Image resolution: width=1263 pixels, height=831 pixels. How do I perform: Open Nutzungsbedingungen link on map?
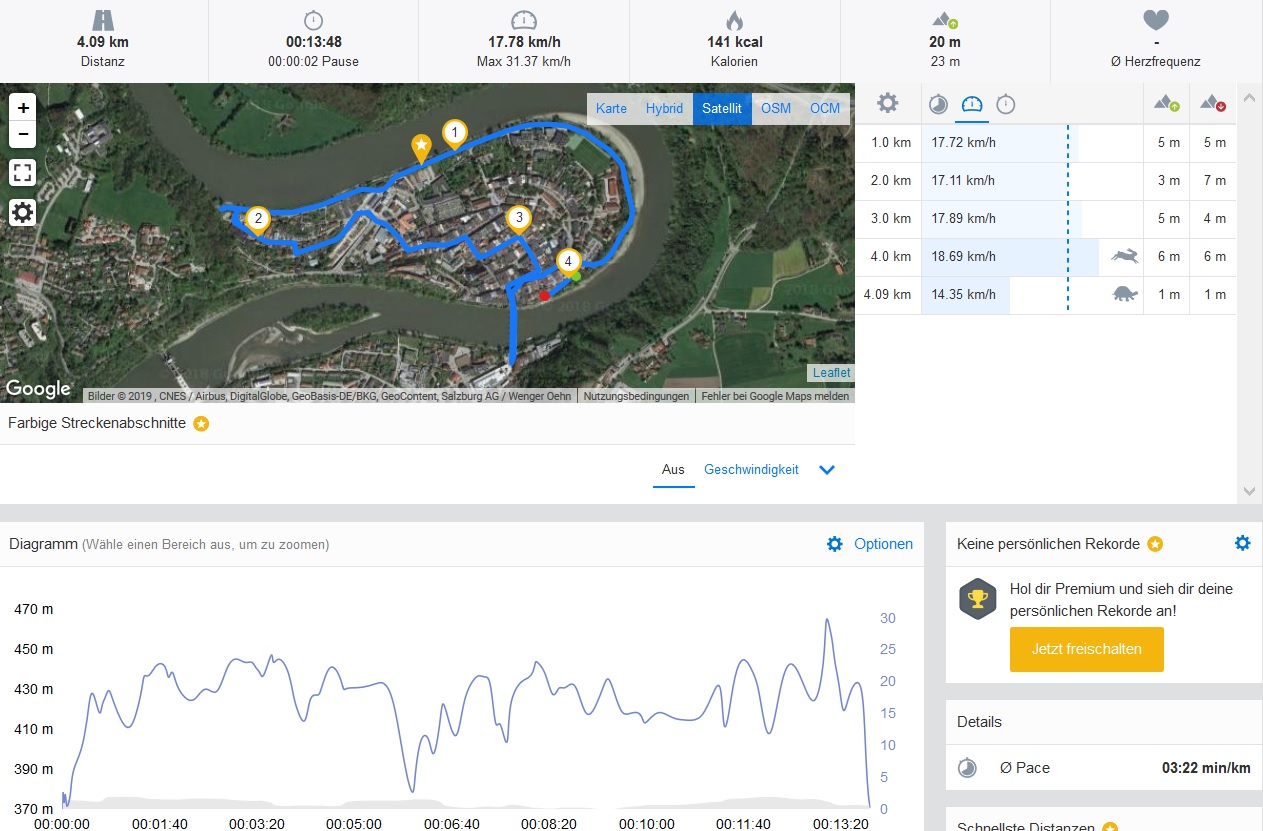[636, 396]
